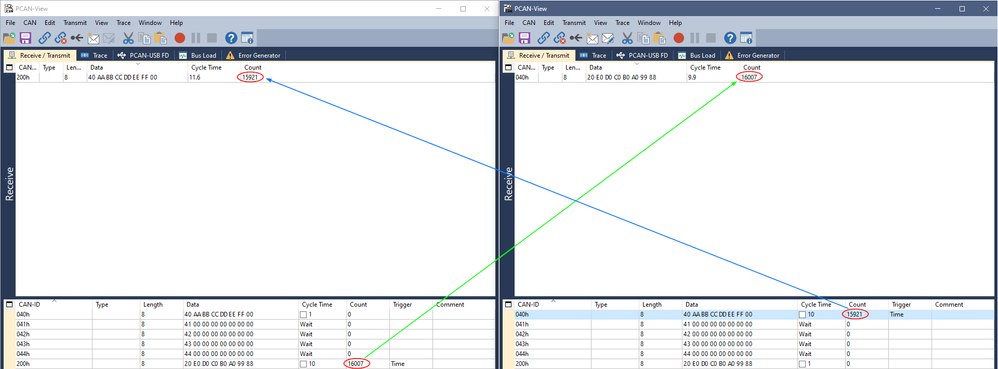Select received 200h message row in left window
This screenshot has height=369, width=998.
255,77
